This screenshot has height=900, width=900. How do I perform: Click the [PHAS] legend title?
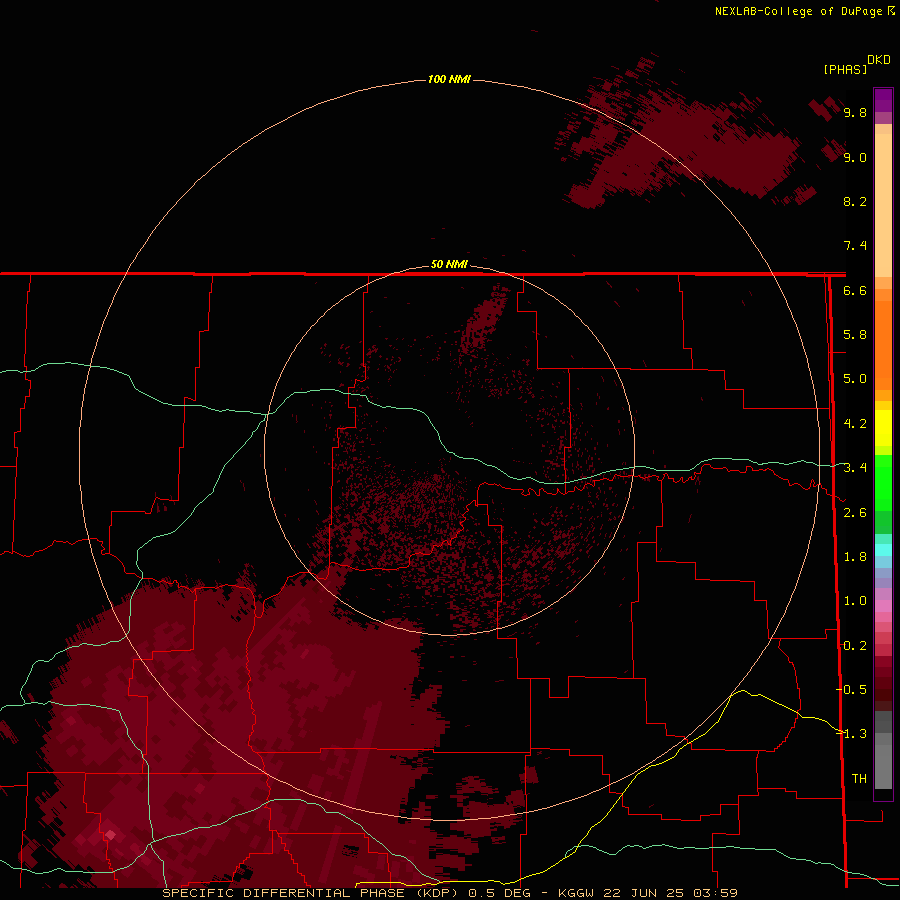click(845, 70)
